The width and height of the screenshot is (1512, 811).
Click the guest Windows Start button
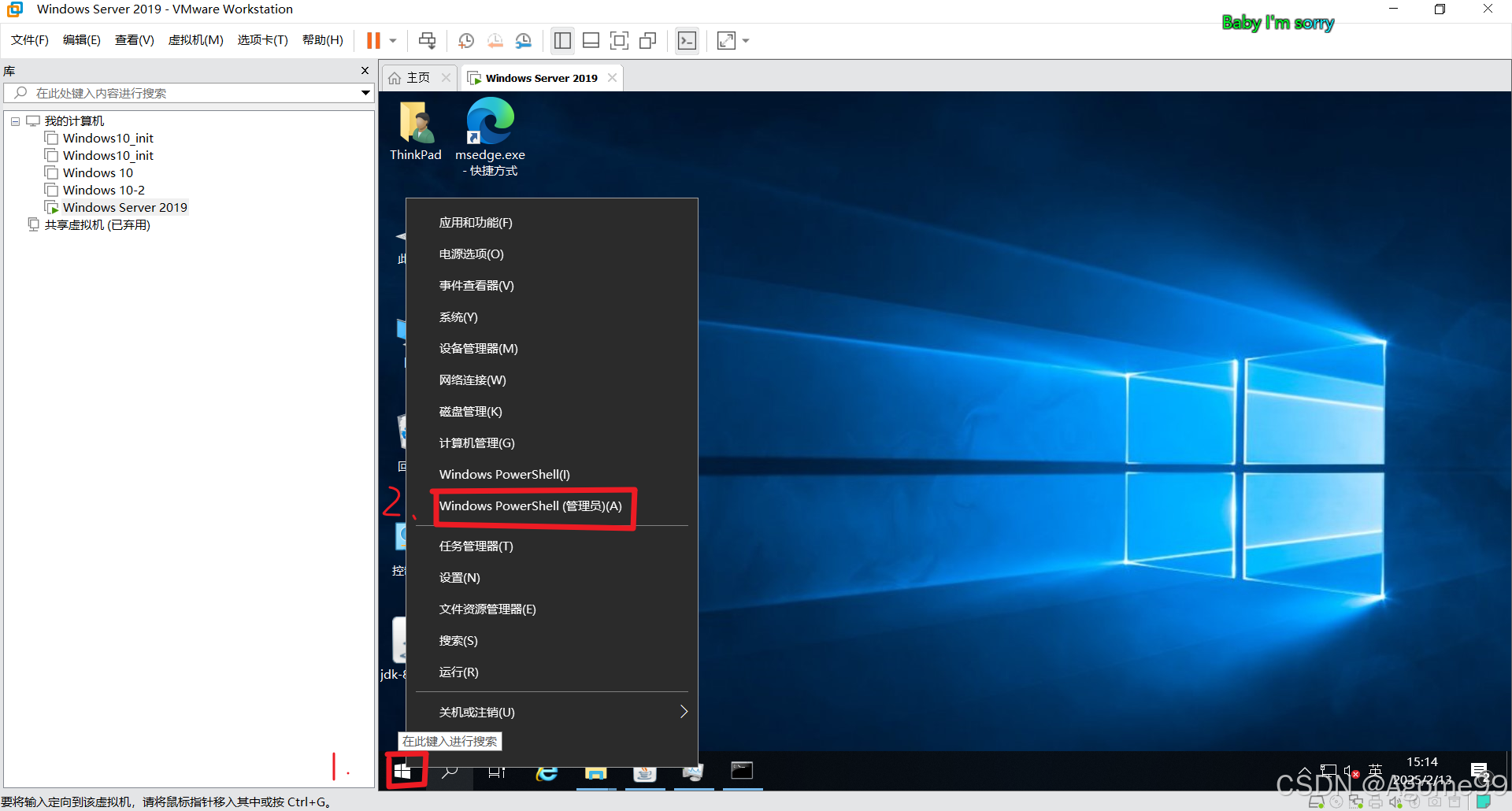coord(403,771)
